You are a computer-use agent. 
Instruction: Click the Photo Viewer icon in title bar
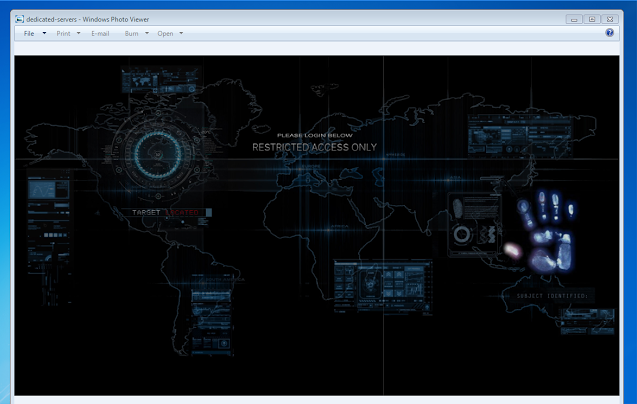click(19, 18)
